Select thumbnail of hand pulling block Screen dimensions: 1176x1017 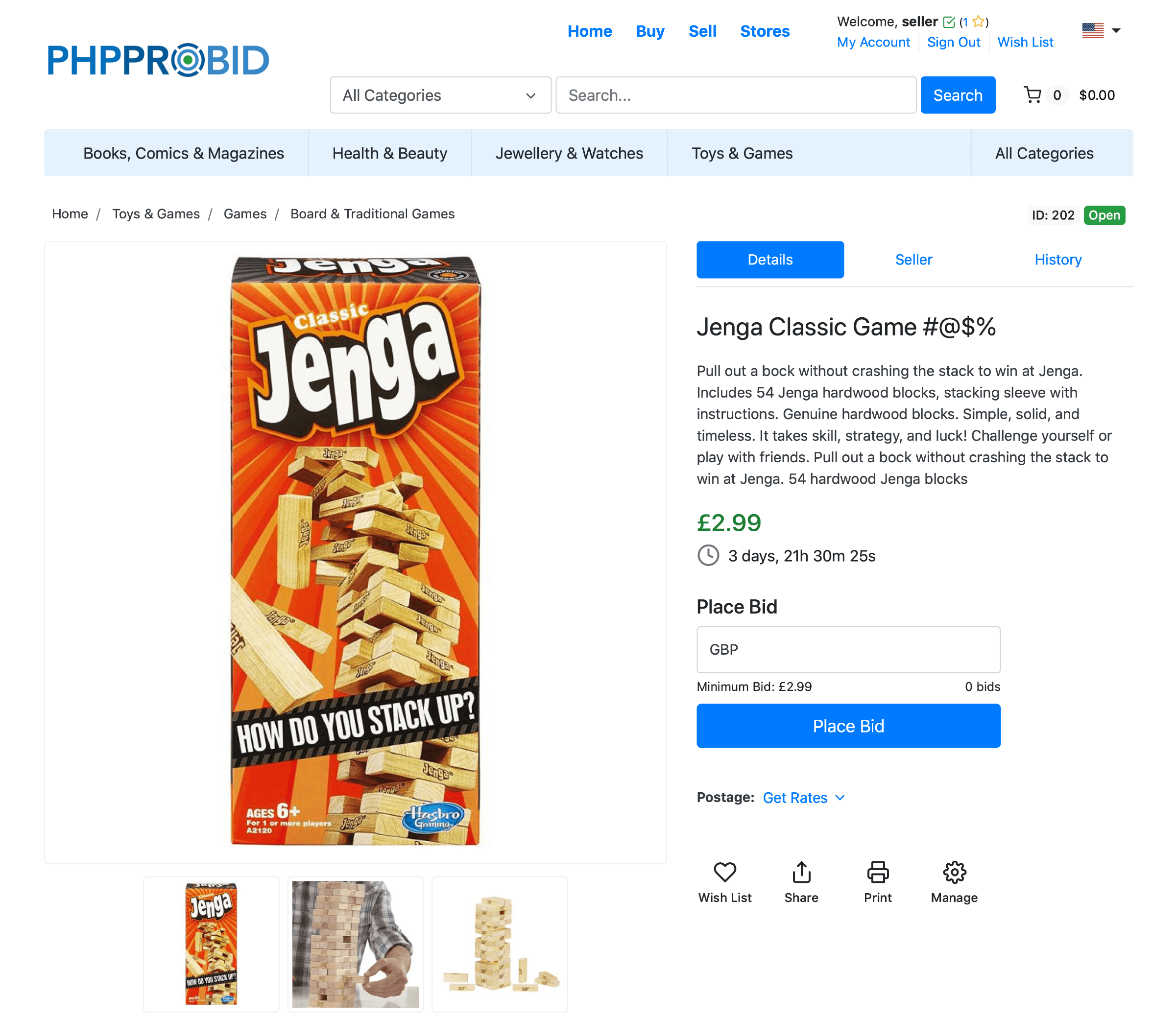click(355, 943)
